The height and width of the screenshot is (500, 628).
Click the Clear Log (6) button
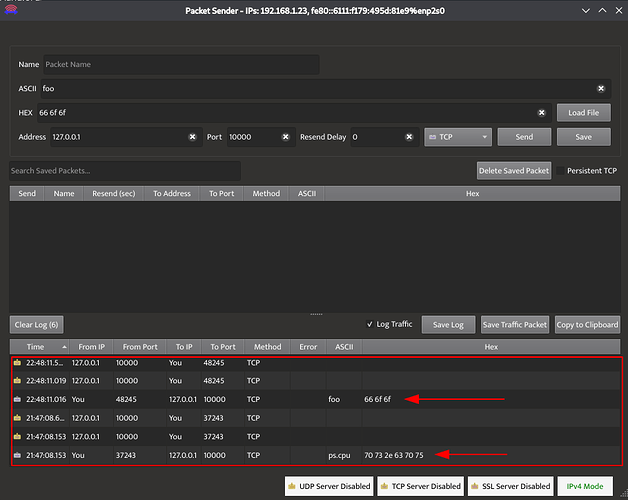37,325
